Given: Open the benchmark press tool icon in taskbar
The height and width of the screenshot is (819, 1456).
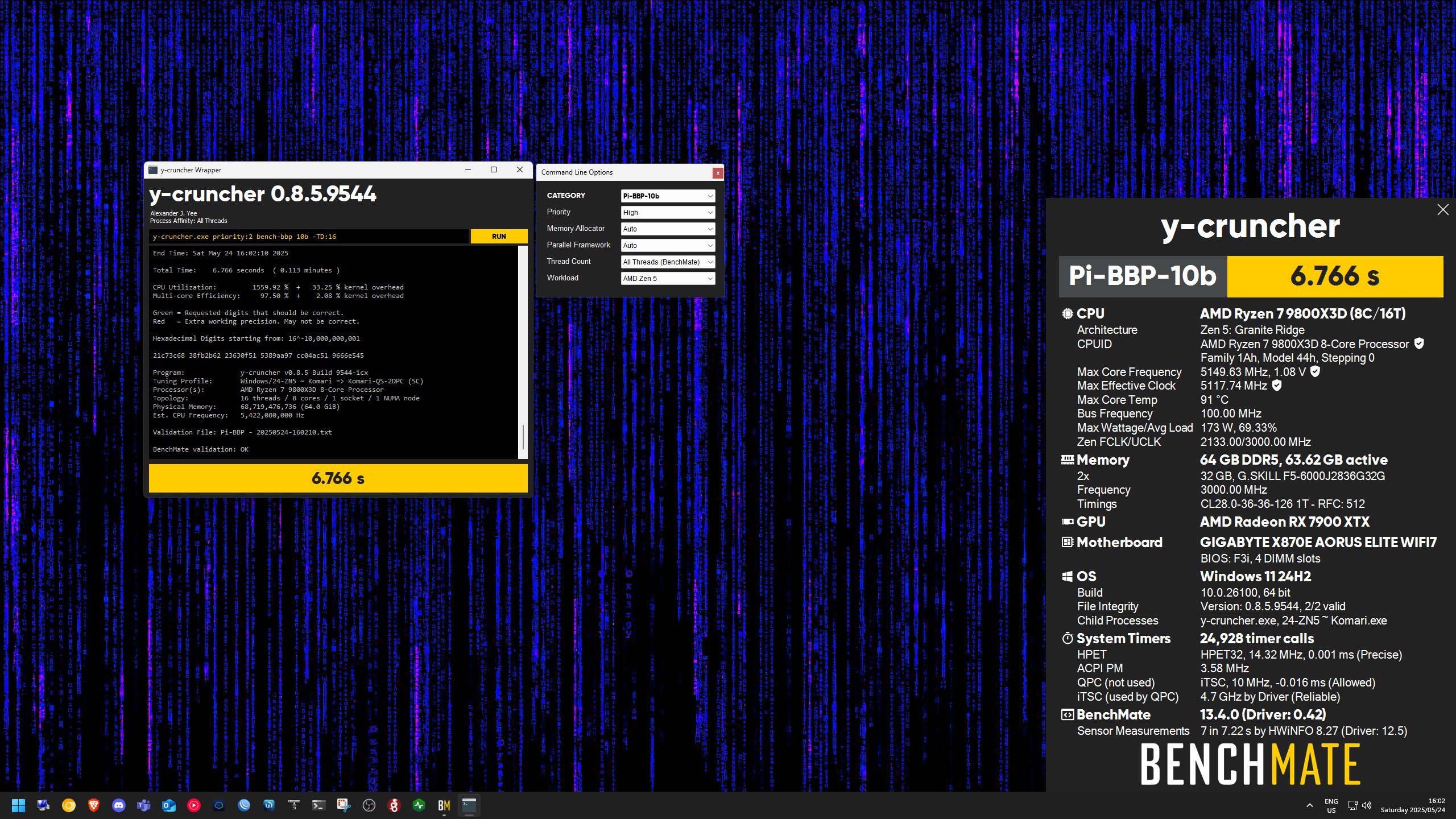Looking at the screenshot, I should (x=294, y=805).
